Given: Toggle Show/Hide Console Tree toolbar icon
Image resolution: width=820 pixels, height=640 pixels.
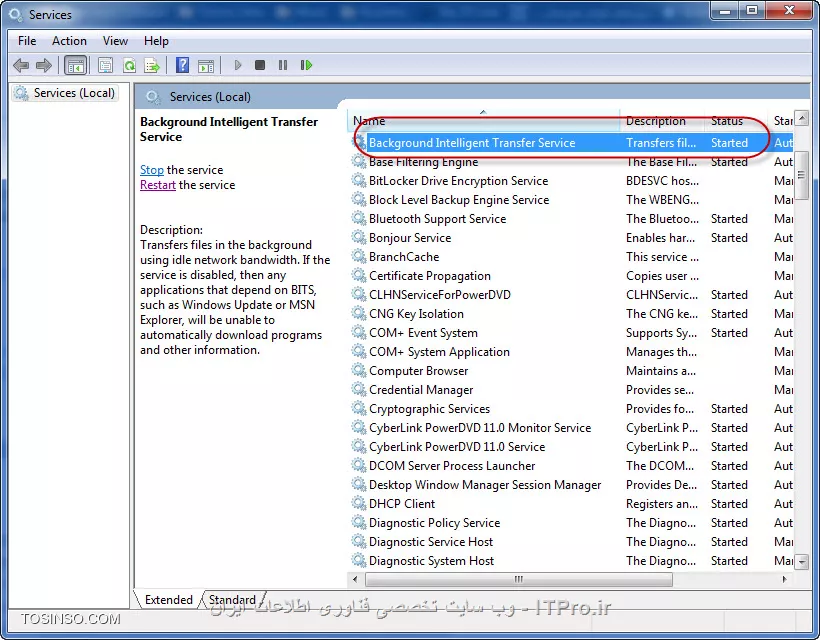Looking at the screenshot, I should point(75,65).
